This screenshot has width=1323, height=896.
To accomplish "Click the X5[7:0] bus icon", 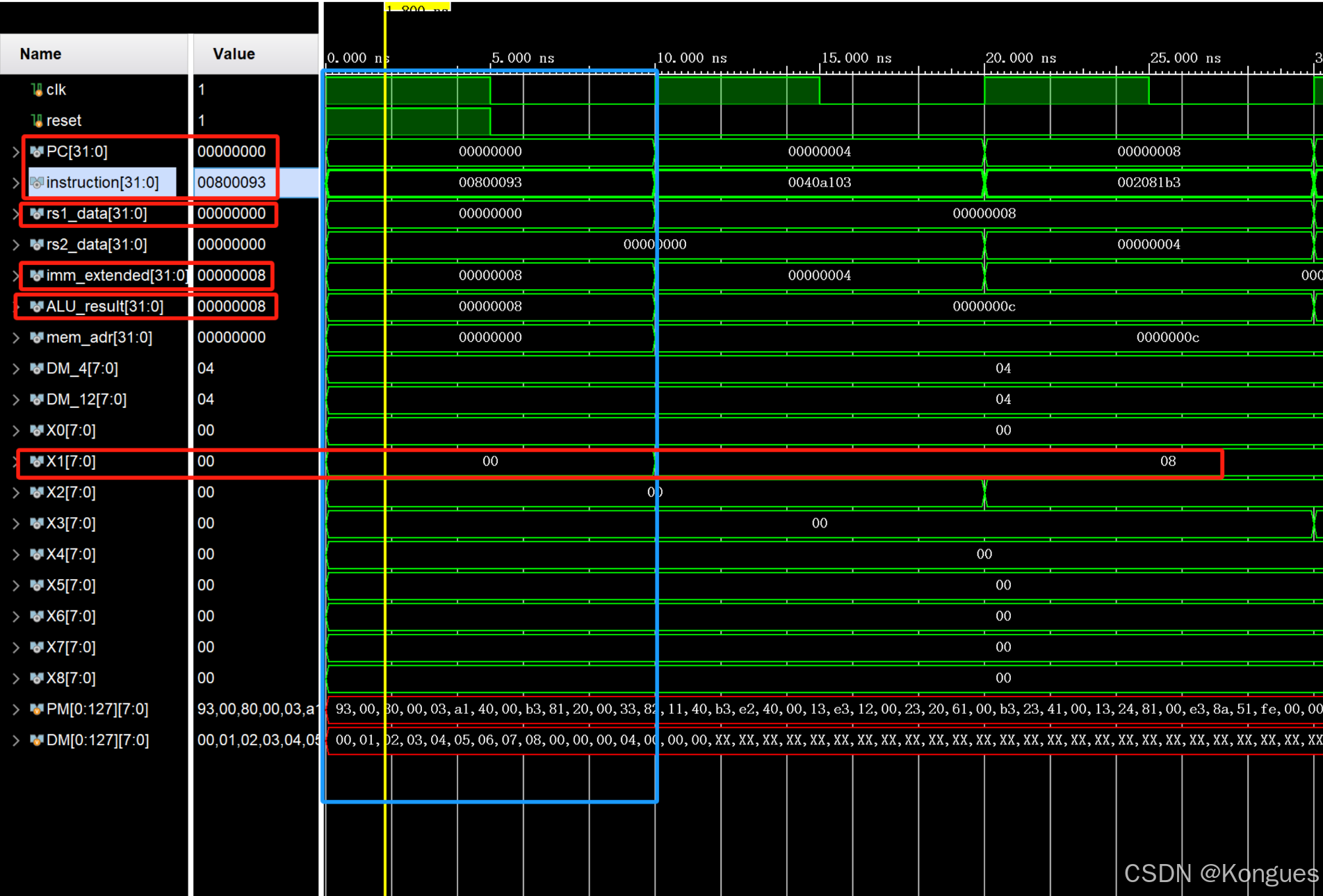I will click(37, 585).
